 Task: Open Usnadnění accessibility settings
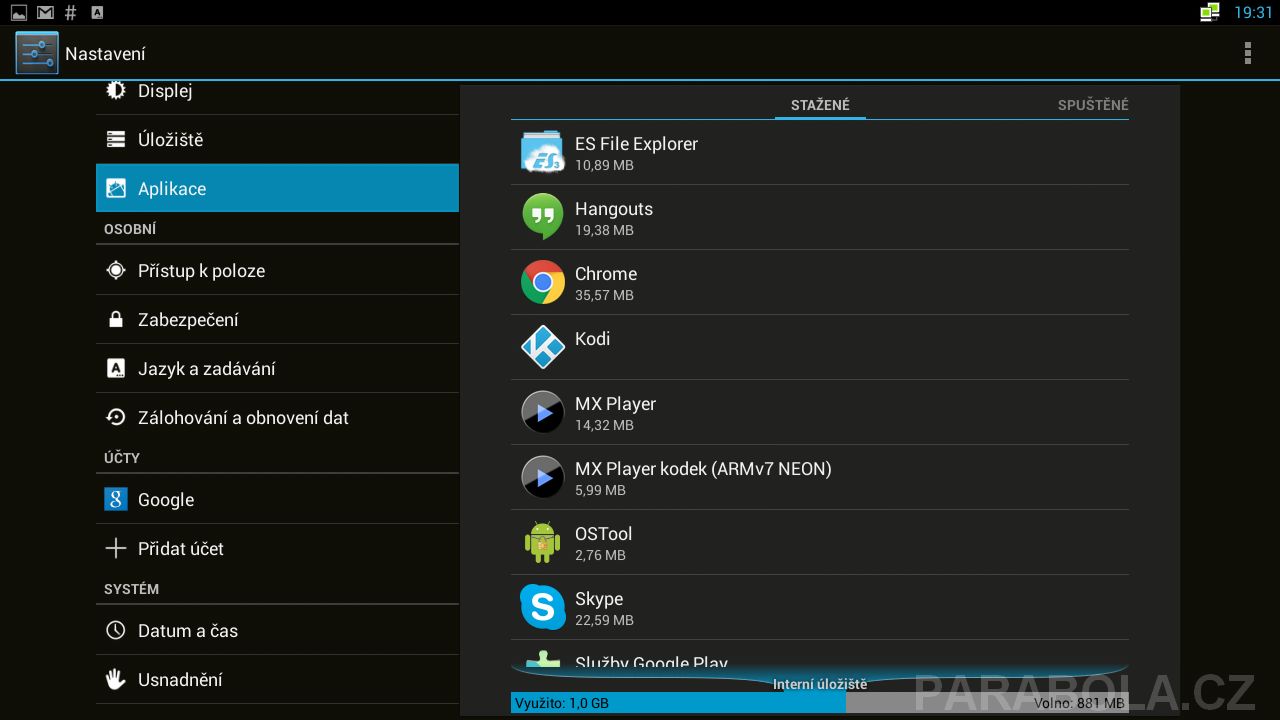[277, 679]
